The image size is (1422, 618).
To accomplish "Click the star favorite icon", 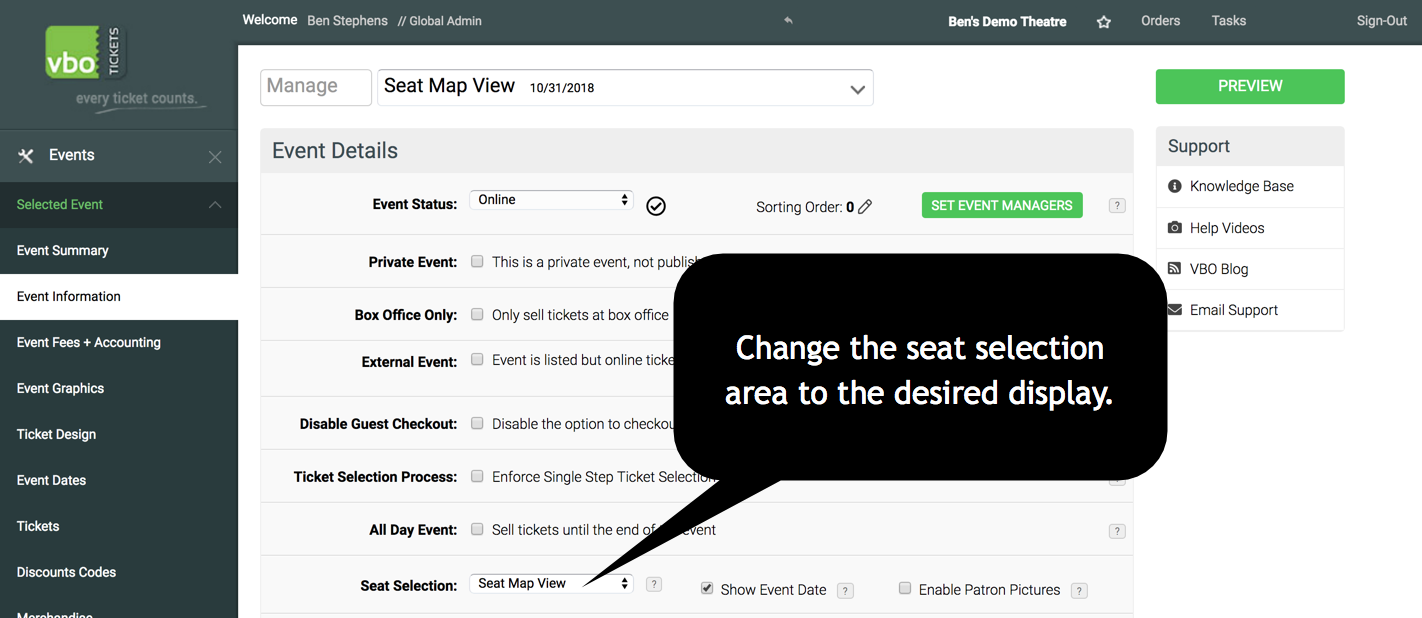I will (1104, 21).
